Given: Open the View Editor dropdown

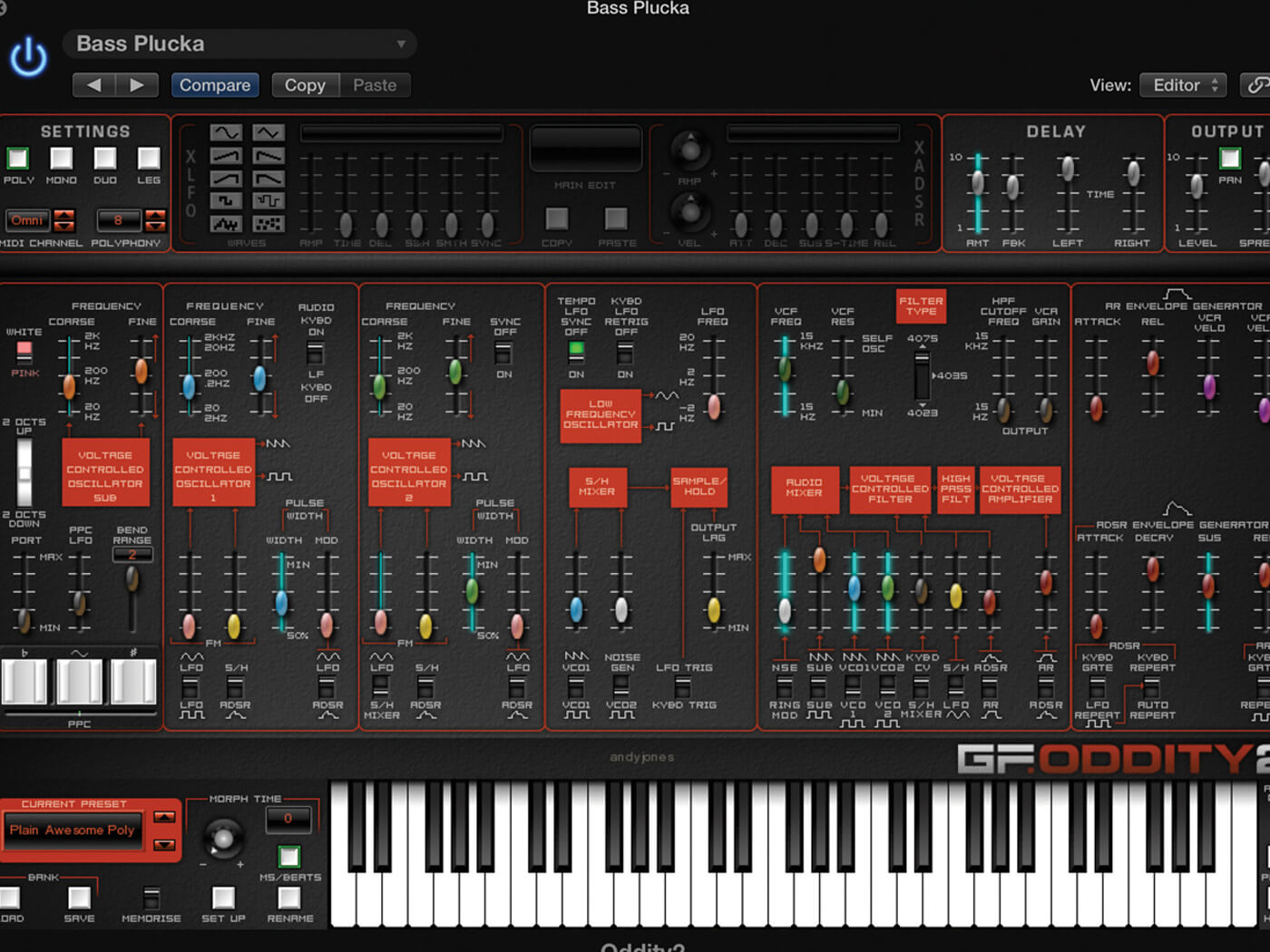Looking at the screenshot, I should click(1183, 85).
